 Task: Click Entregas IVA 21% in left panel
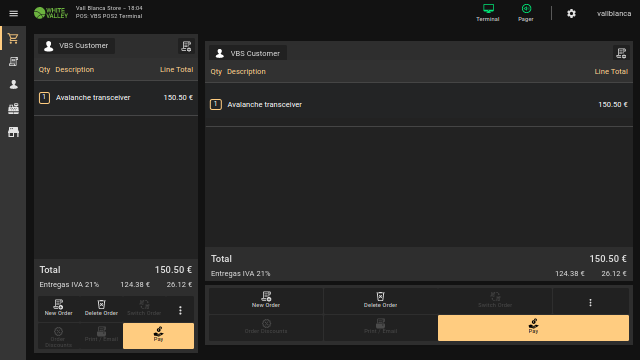(69, 284)
